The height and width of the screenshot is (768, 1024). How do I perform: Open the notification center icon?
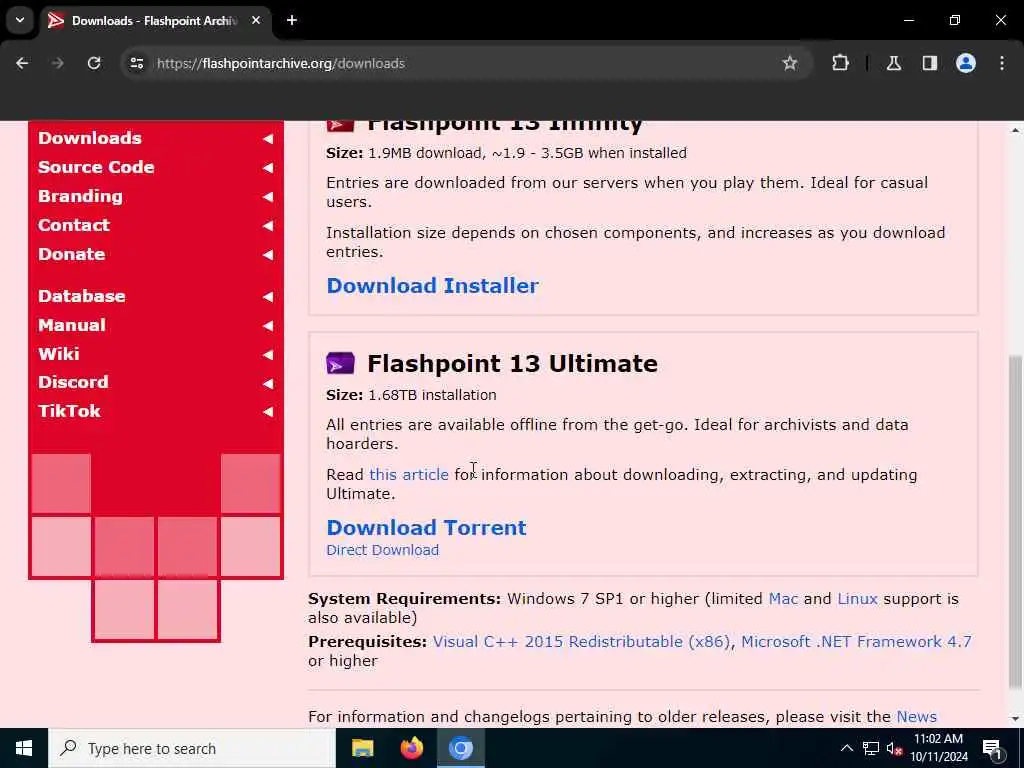point(992,750)
